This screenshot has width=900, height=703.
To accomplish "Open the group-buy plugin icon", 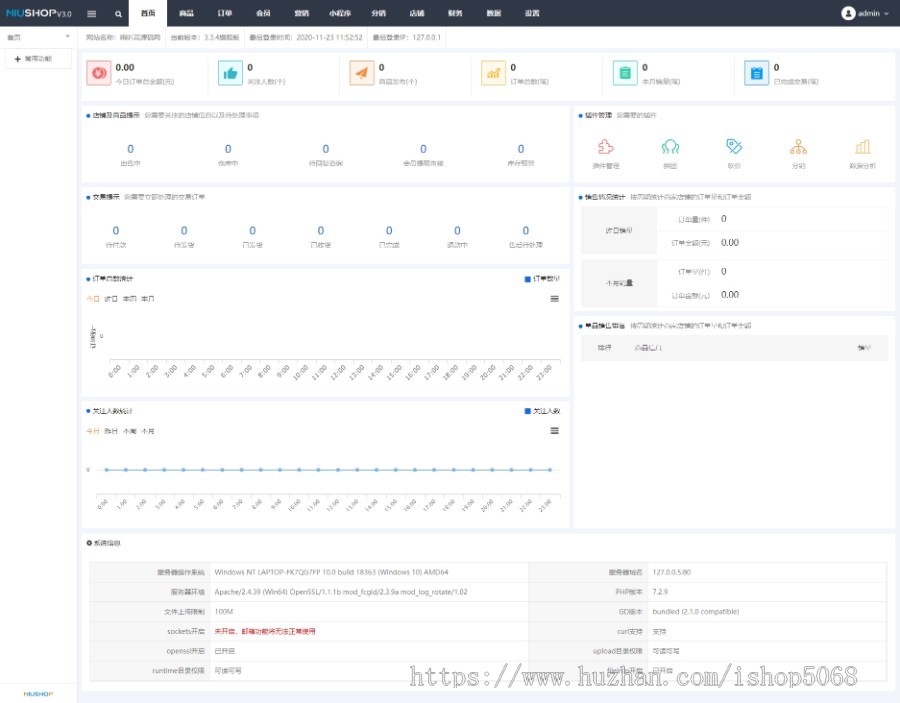I will pos(670,147).
